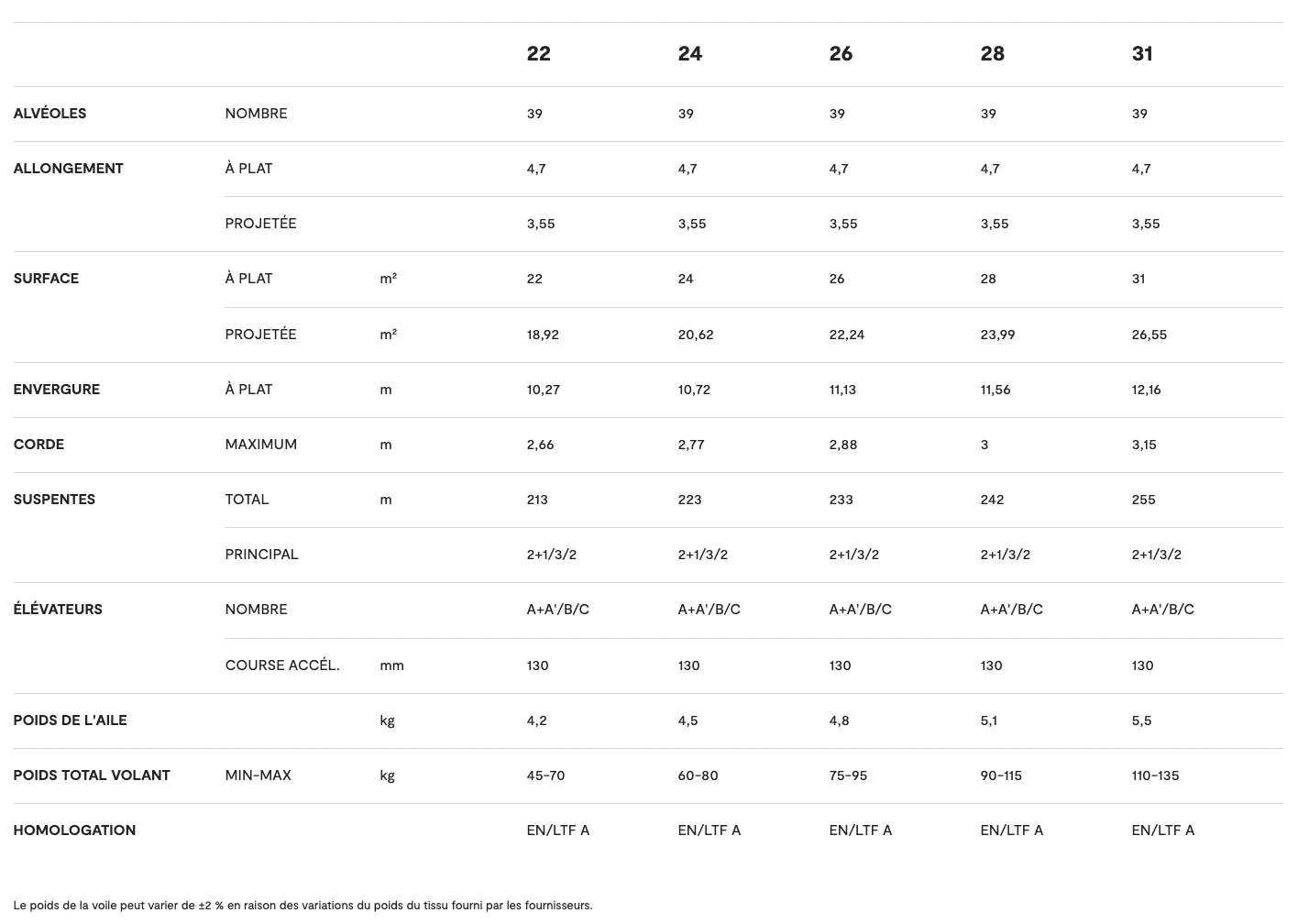The width and height of the screenshot is (1298, 924).
Task: Select the wingspan value 12,16
Action: [x=1145, y=390]
